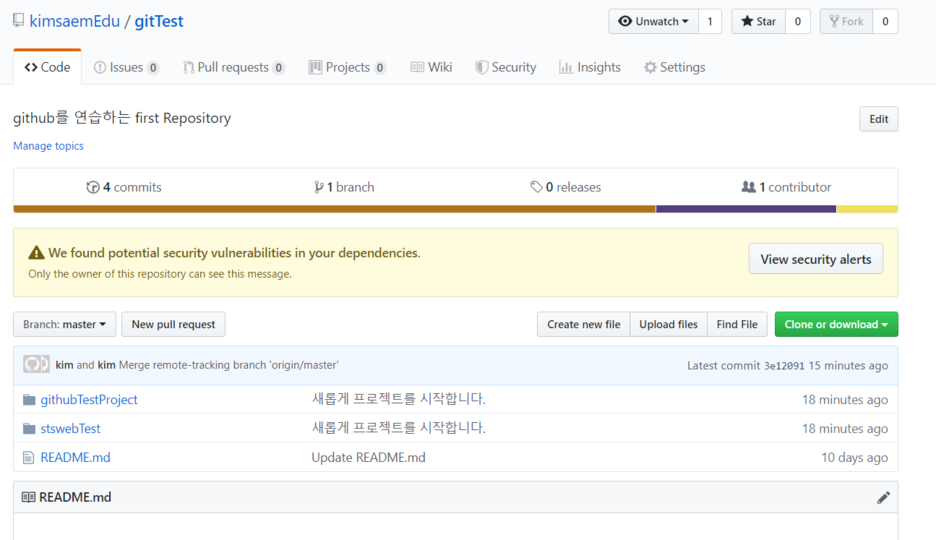Click the '10 days ago' timestamp
This screenshot has height=540, width=936.
pyautogui.click(x=854, y=458)
